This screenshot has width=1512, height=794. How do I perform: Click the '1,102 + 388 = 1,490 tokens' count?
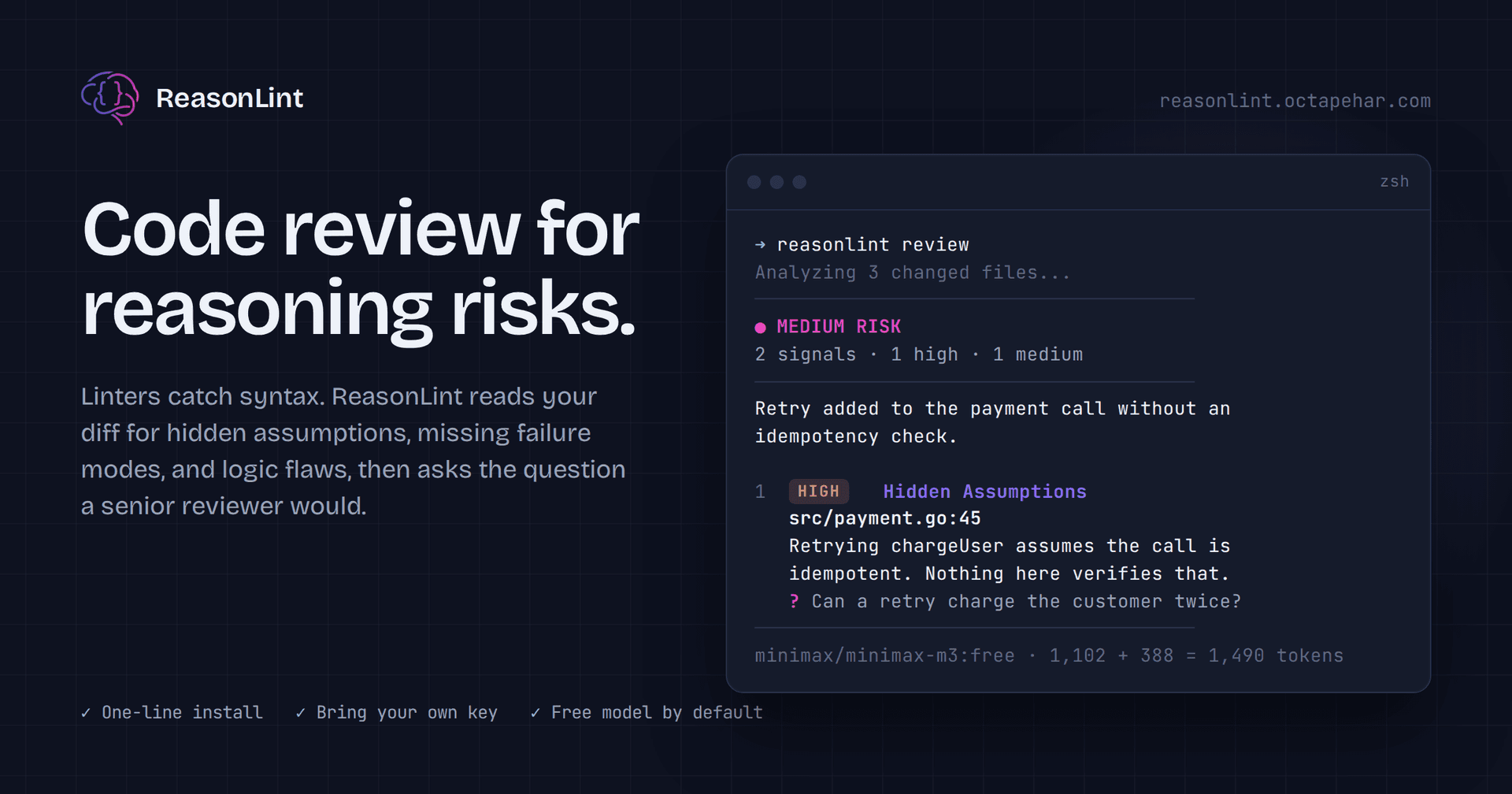[1196, 655]
